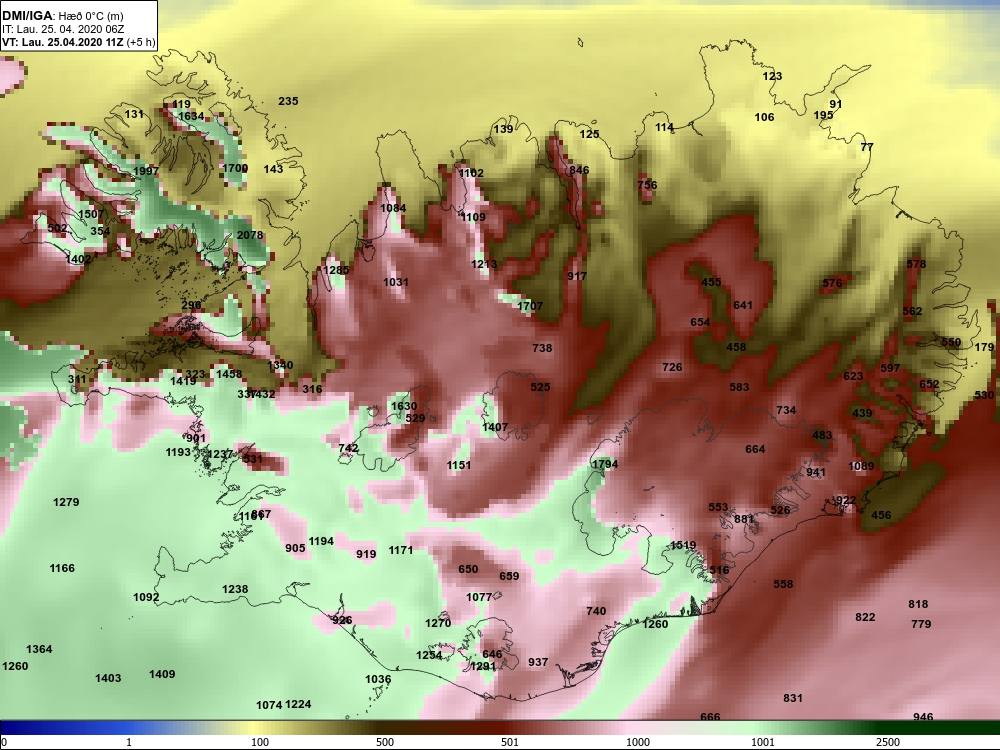Click the map value 1238

point(235,589)
